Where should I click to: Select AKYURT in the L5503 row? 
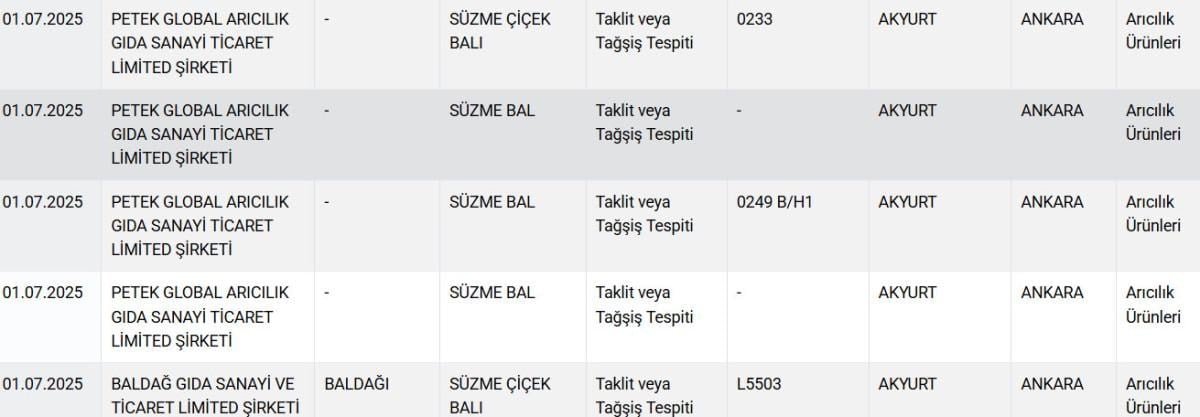(x=907, y=384)
